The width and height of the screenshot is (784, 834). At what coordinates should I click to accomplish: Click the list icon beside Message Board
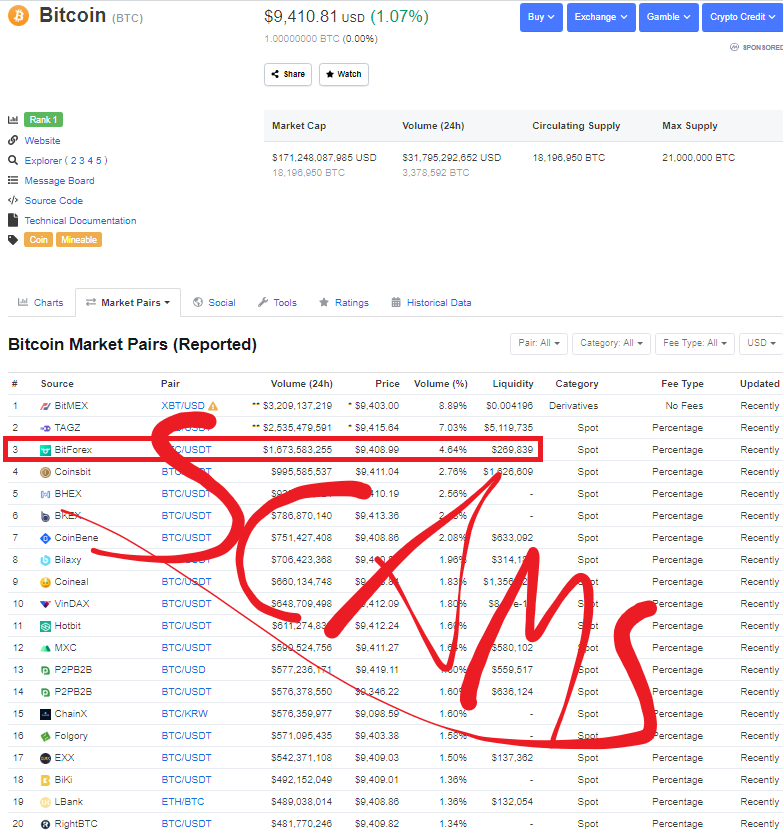click(x=13, y=180)
